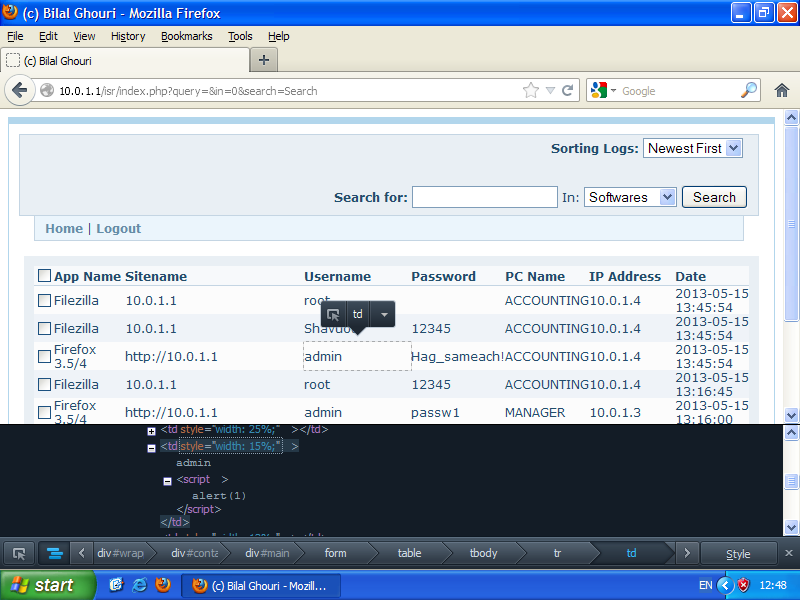Open the Help menu
The width and height of the screenshot is (800, 600).
(279, 36)
